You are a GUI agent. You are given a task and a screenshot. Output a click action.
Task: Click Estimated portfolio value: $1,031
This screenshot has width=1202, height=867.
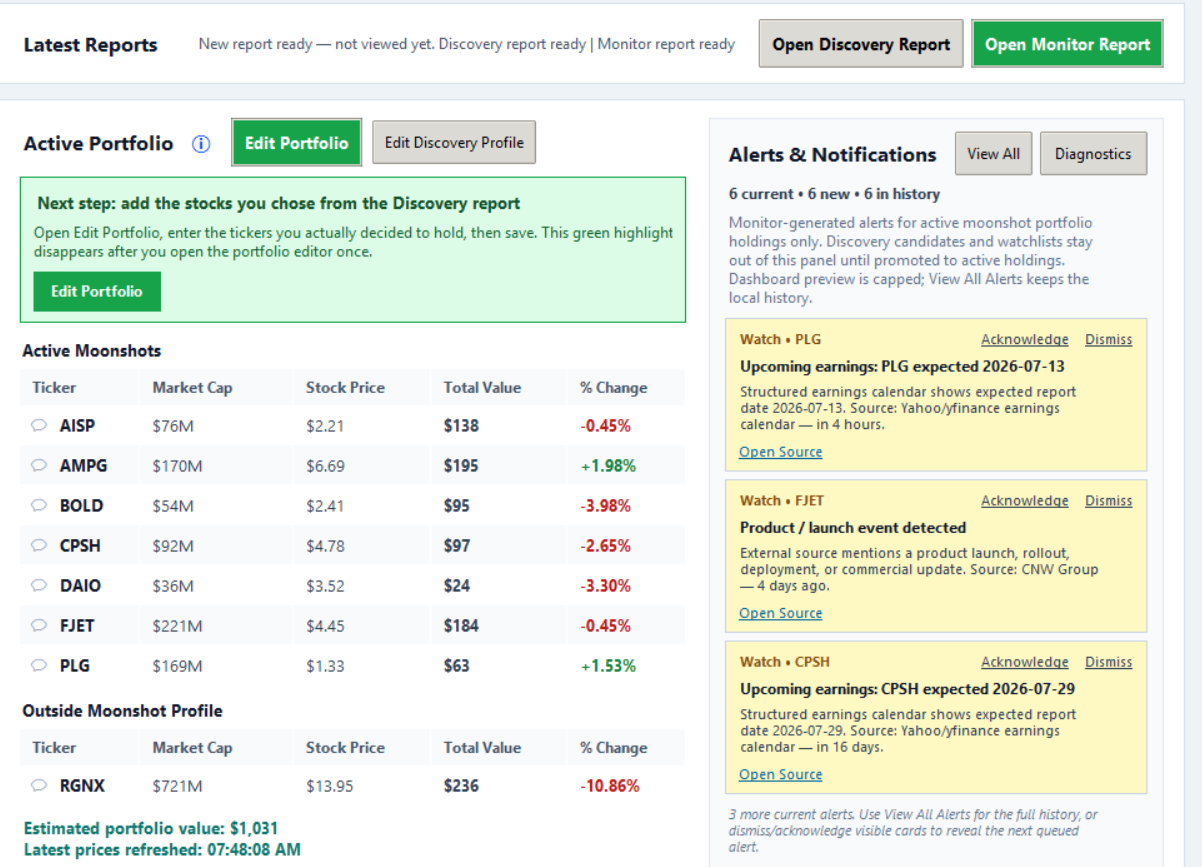point(151,829)
